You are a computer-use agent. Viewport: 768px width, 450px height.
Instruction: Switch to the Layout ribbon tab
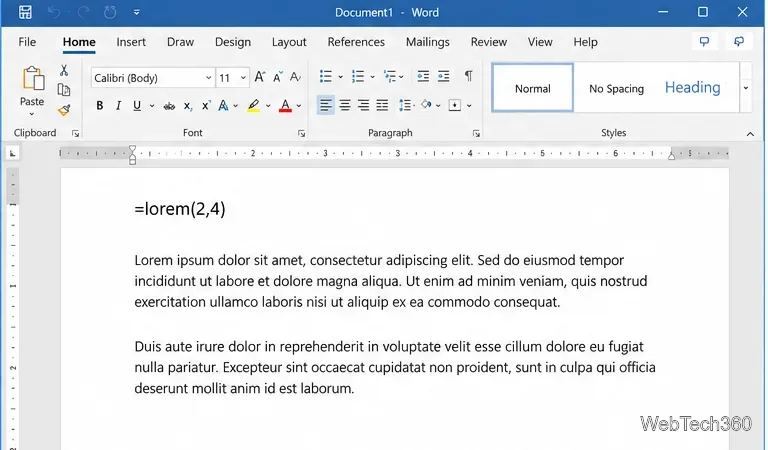click(x=289, y=42)
